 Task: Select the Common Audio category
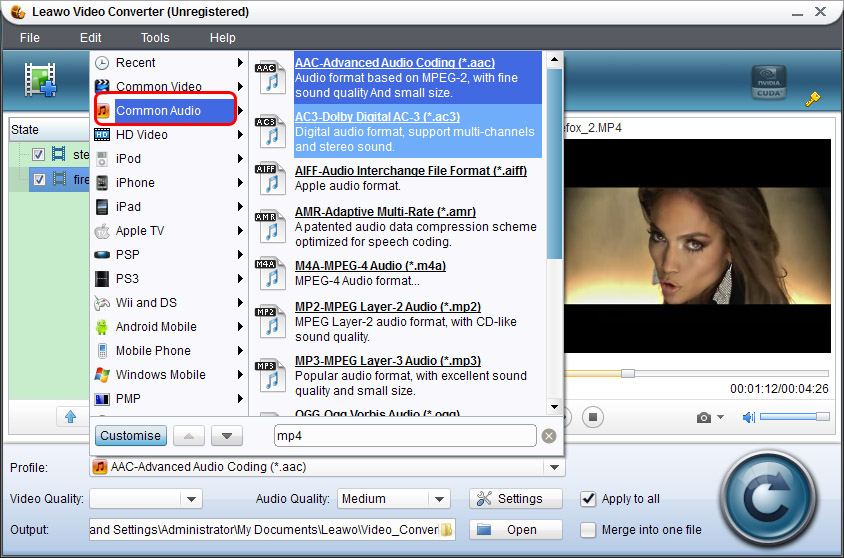coord(166,110)
